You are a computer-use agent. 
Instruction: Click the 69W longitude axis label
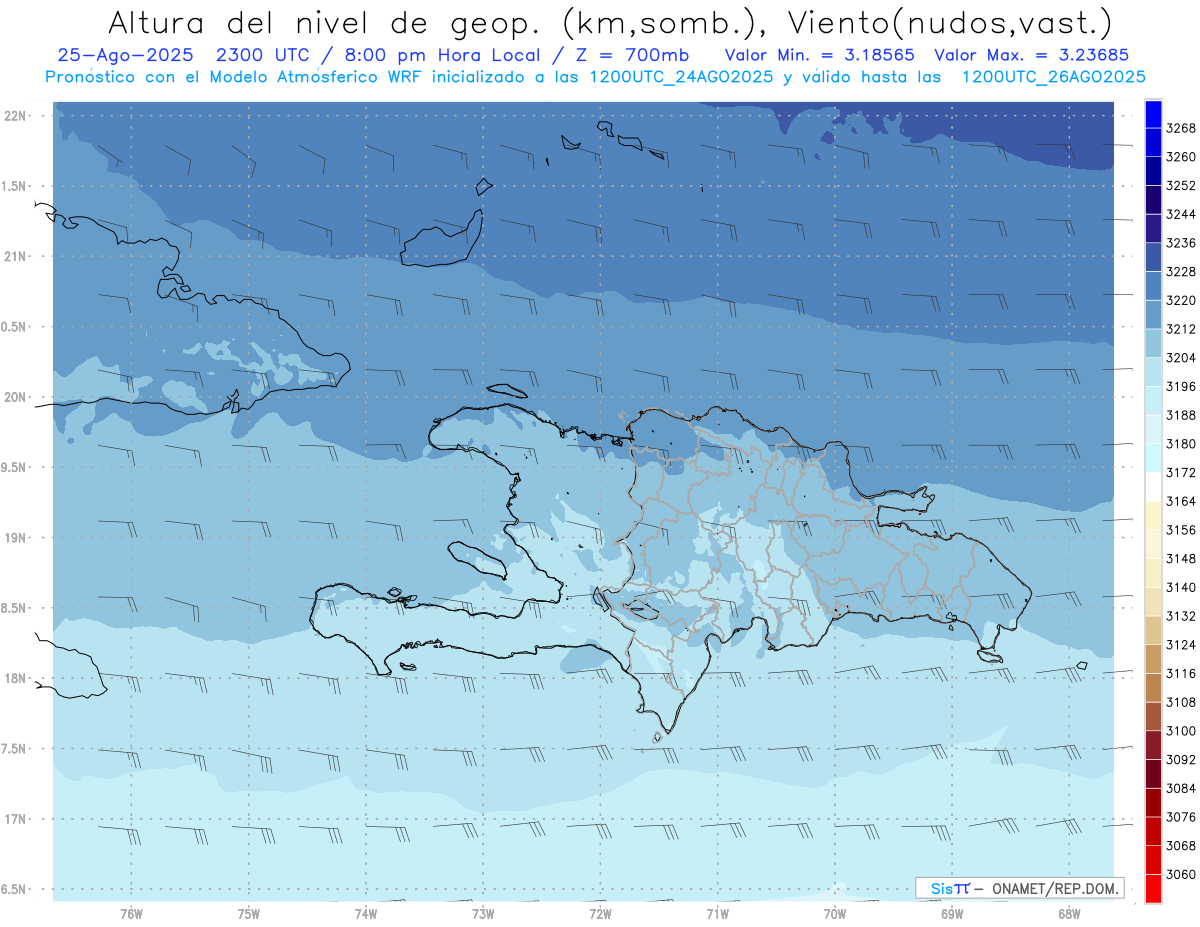pyautogui.click(x=952, y=913)
